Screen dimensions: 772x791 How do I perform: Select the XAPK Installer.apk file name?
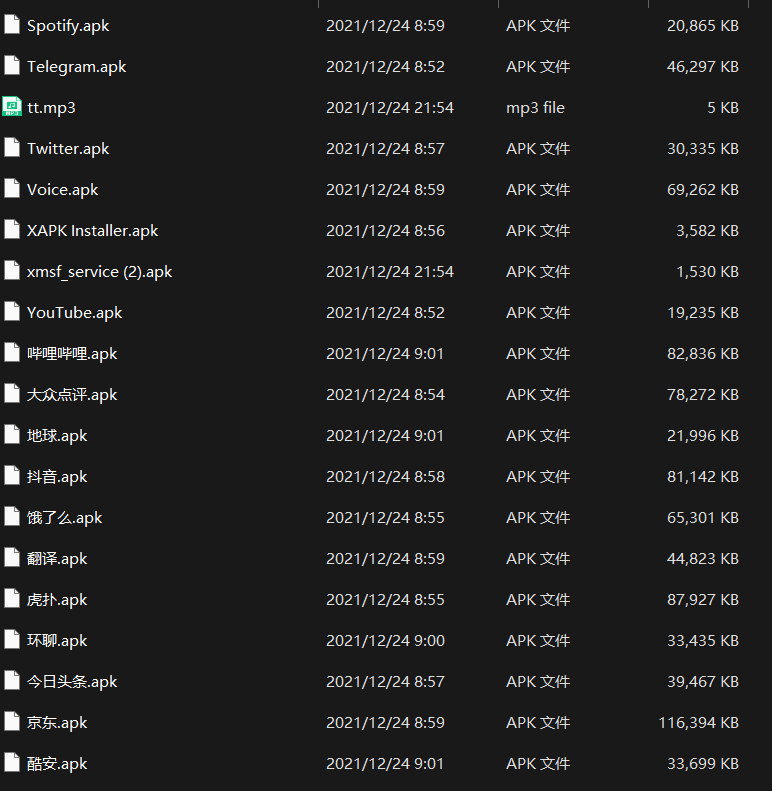[92, 230]
